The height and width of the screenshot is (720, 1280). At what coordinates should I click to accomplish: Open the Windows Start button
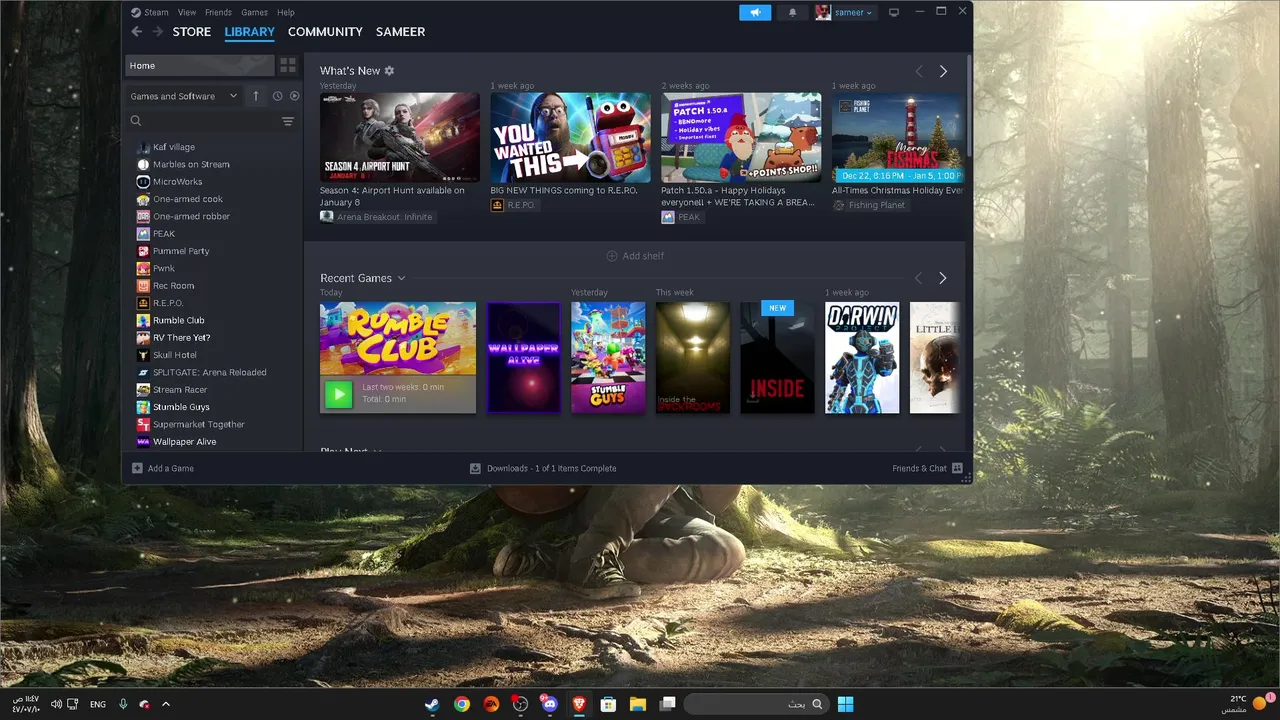tap(845, 704)
